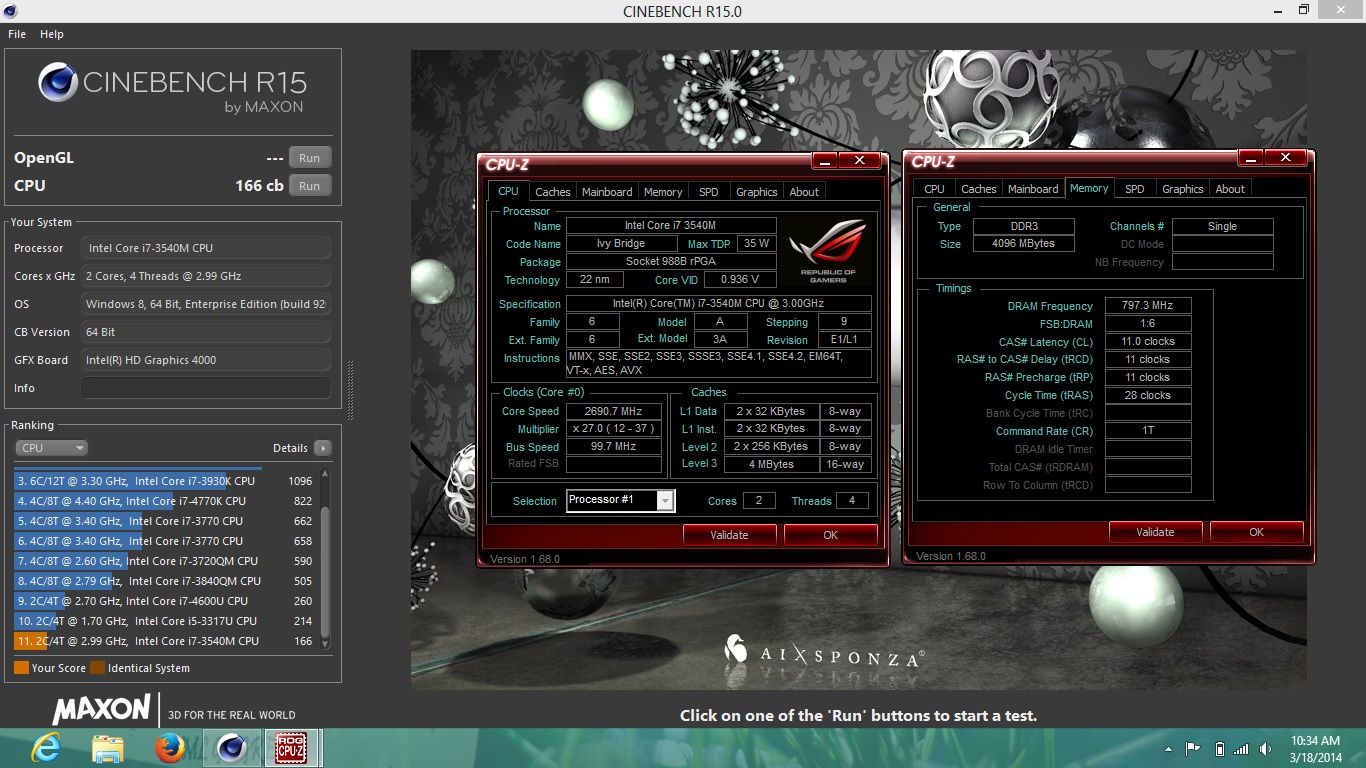Image resolution: width=1366 pixels, height=768 pixels.
Task: Click the Processor field Intel Core i7-3540M CPU
Action: pyautogui.click(x=206, y=248)
